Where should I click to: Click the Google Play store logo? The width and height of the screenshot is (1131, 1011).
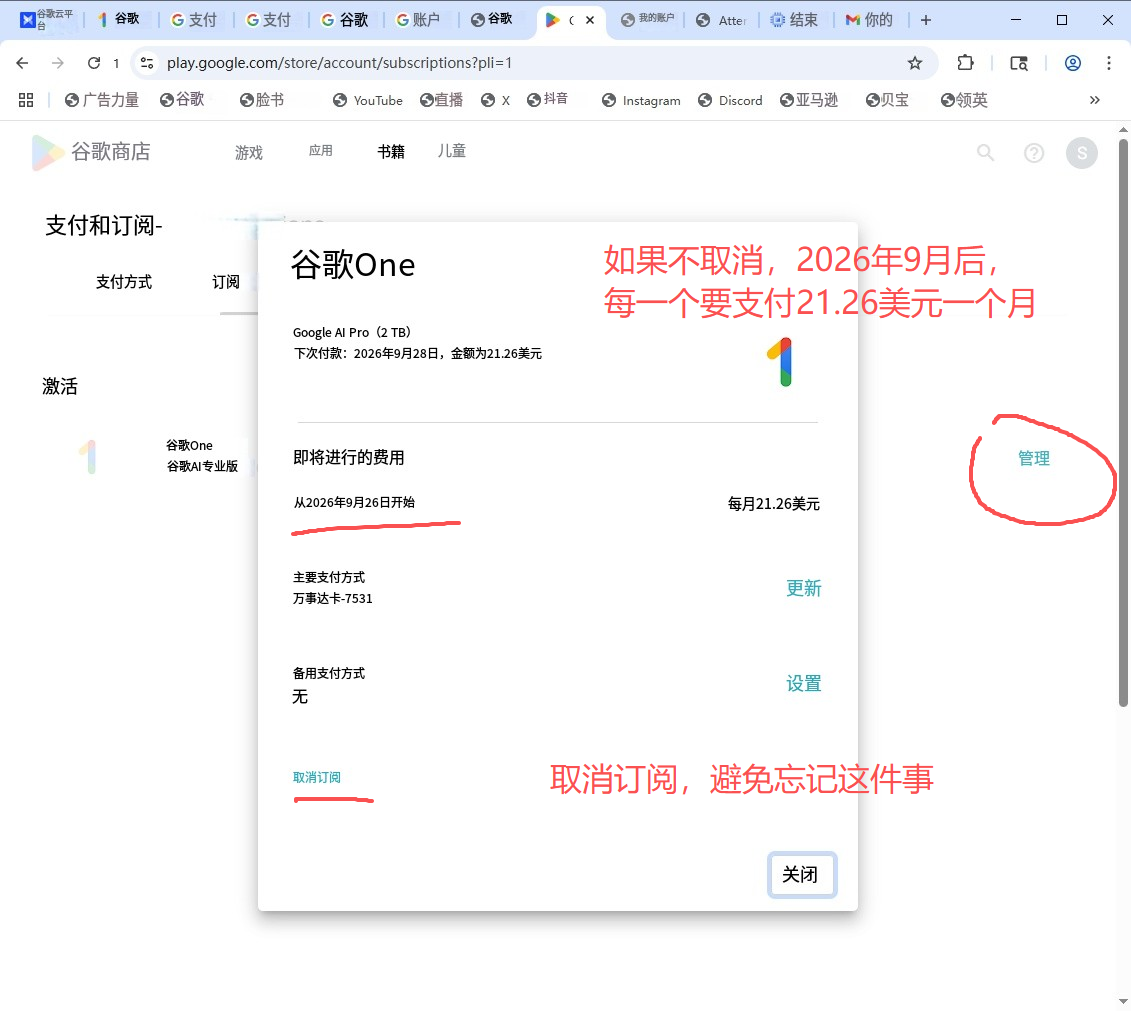(48, 152)
